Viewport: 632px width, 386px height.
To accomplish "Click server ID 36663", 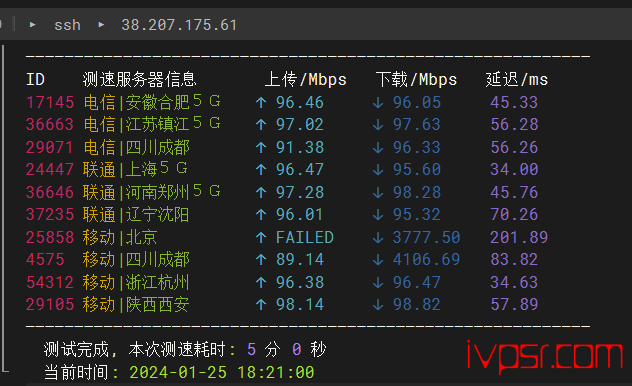I will [50, 125].
